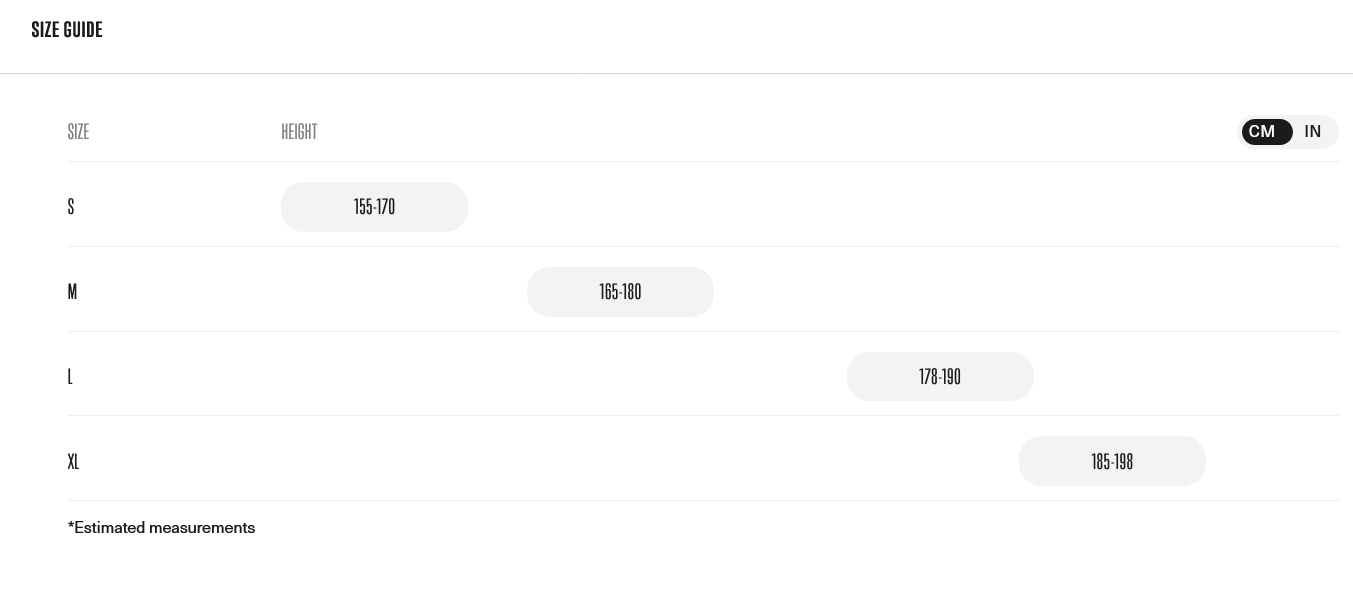The image size is (1353, 593).
Task: Click the SIZE column header
Action: click(78, 132)
